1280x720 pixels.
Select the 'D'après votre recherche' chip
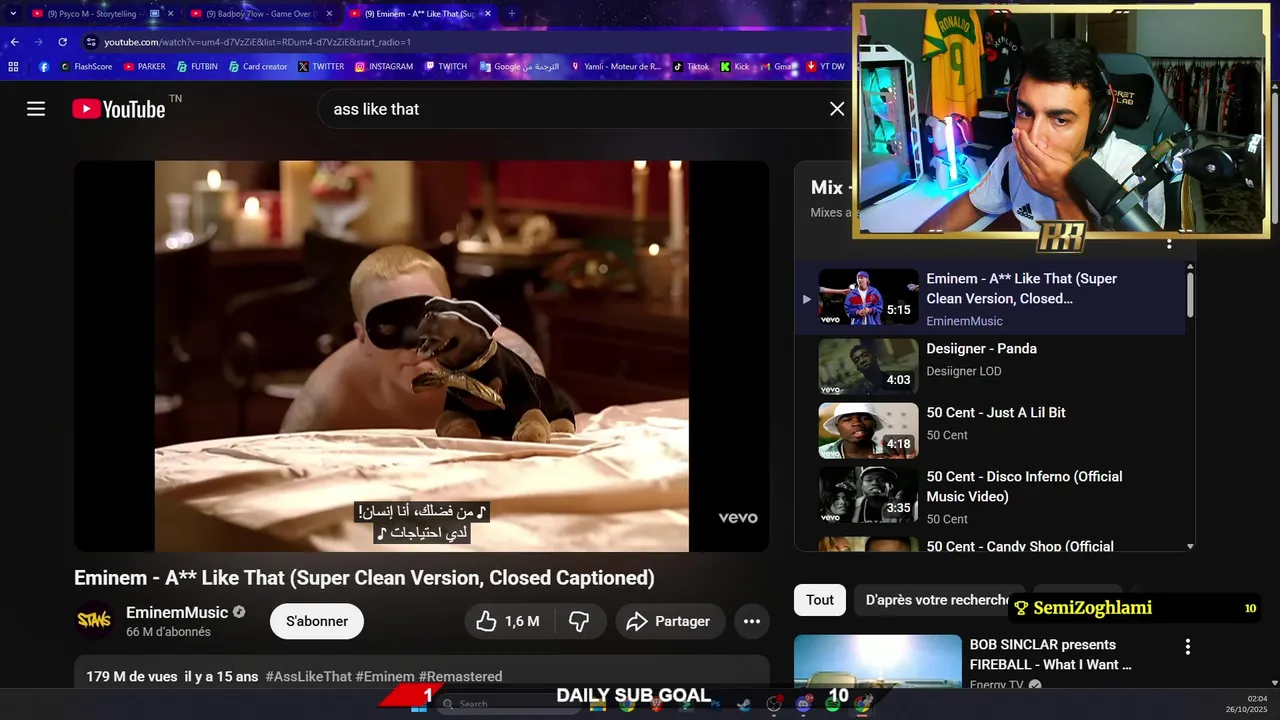coord(938,600)
